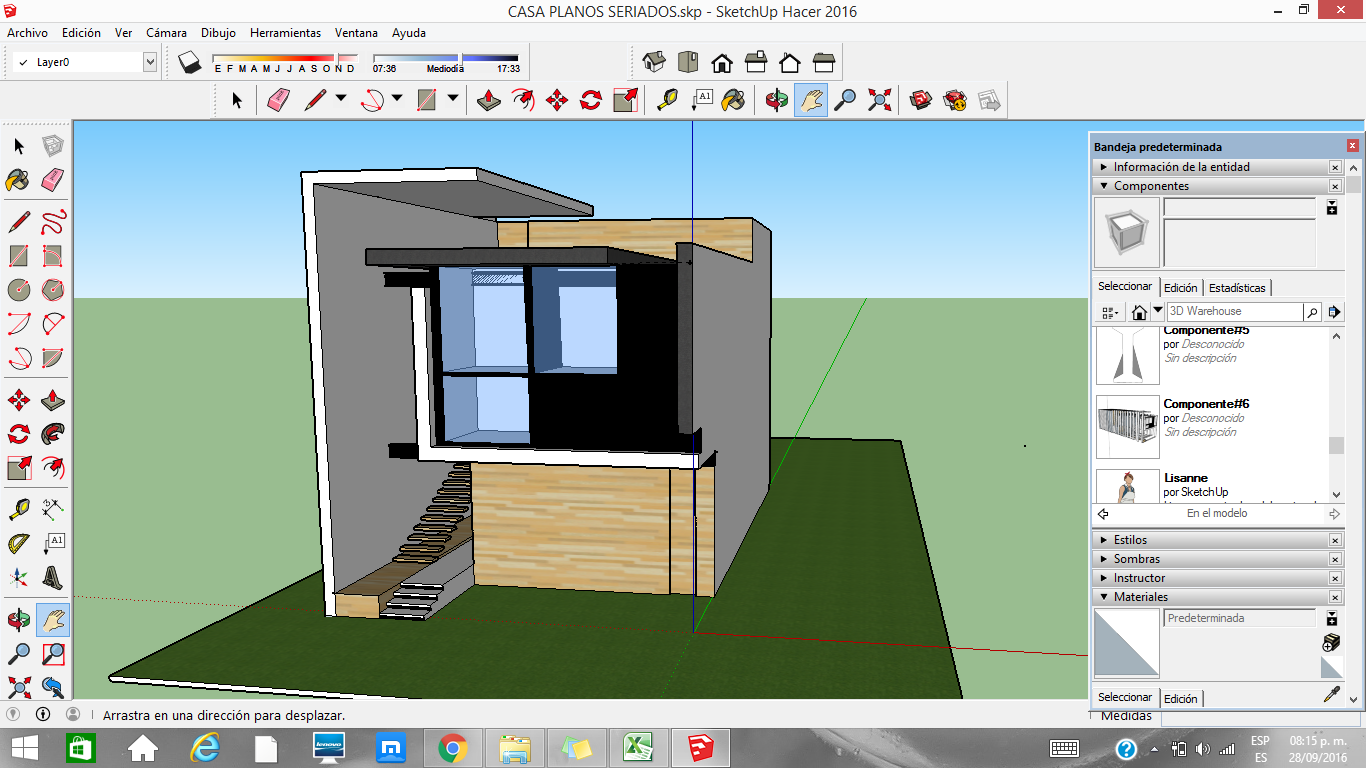Pick the eyedropper sample paint tool
This screenshot has height=768, width=1366.
pos(1331,694)
